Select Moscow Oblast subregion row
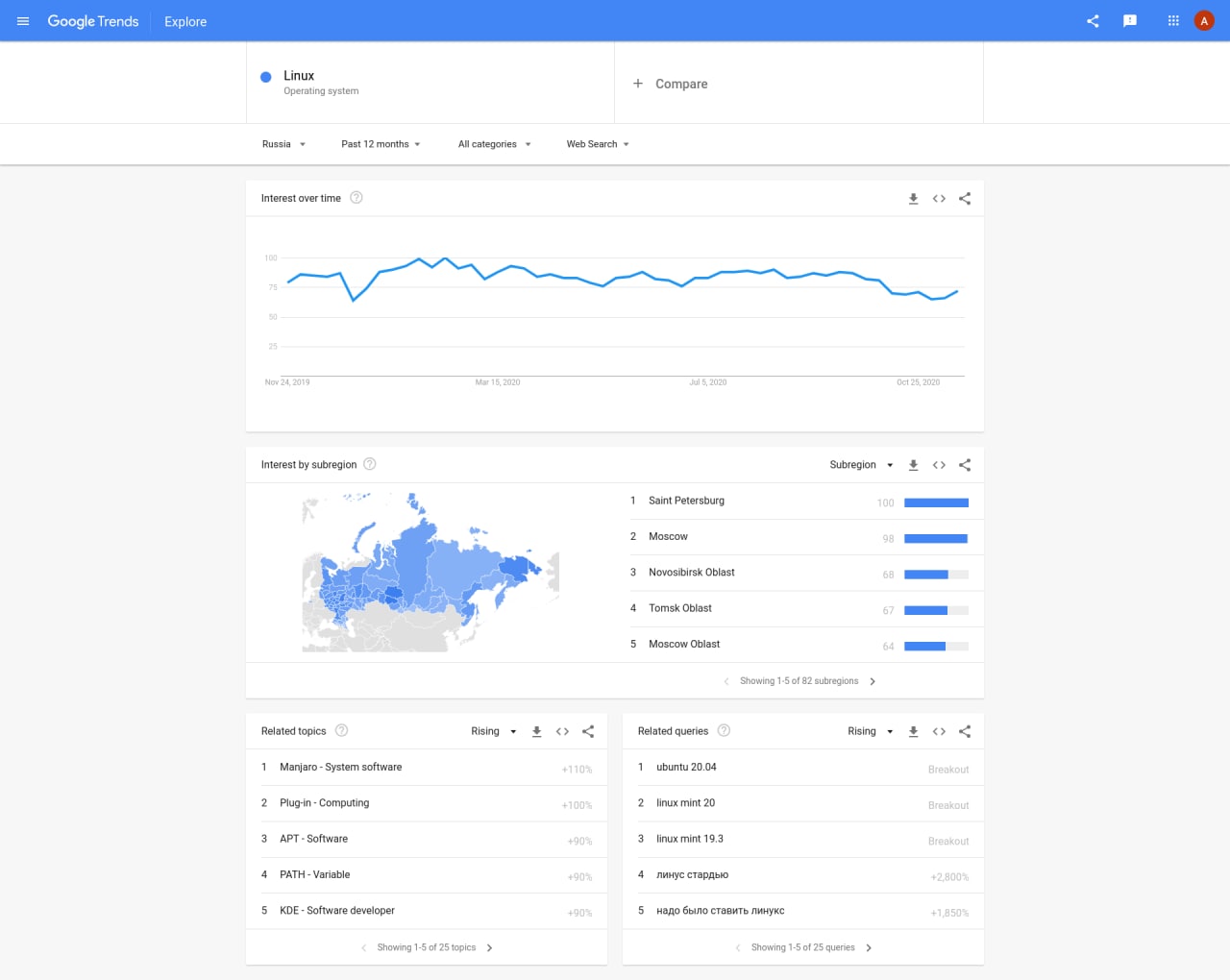 pyautogui.click(x=799, y=645)
